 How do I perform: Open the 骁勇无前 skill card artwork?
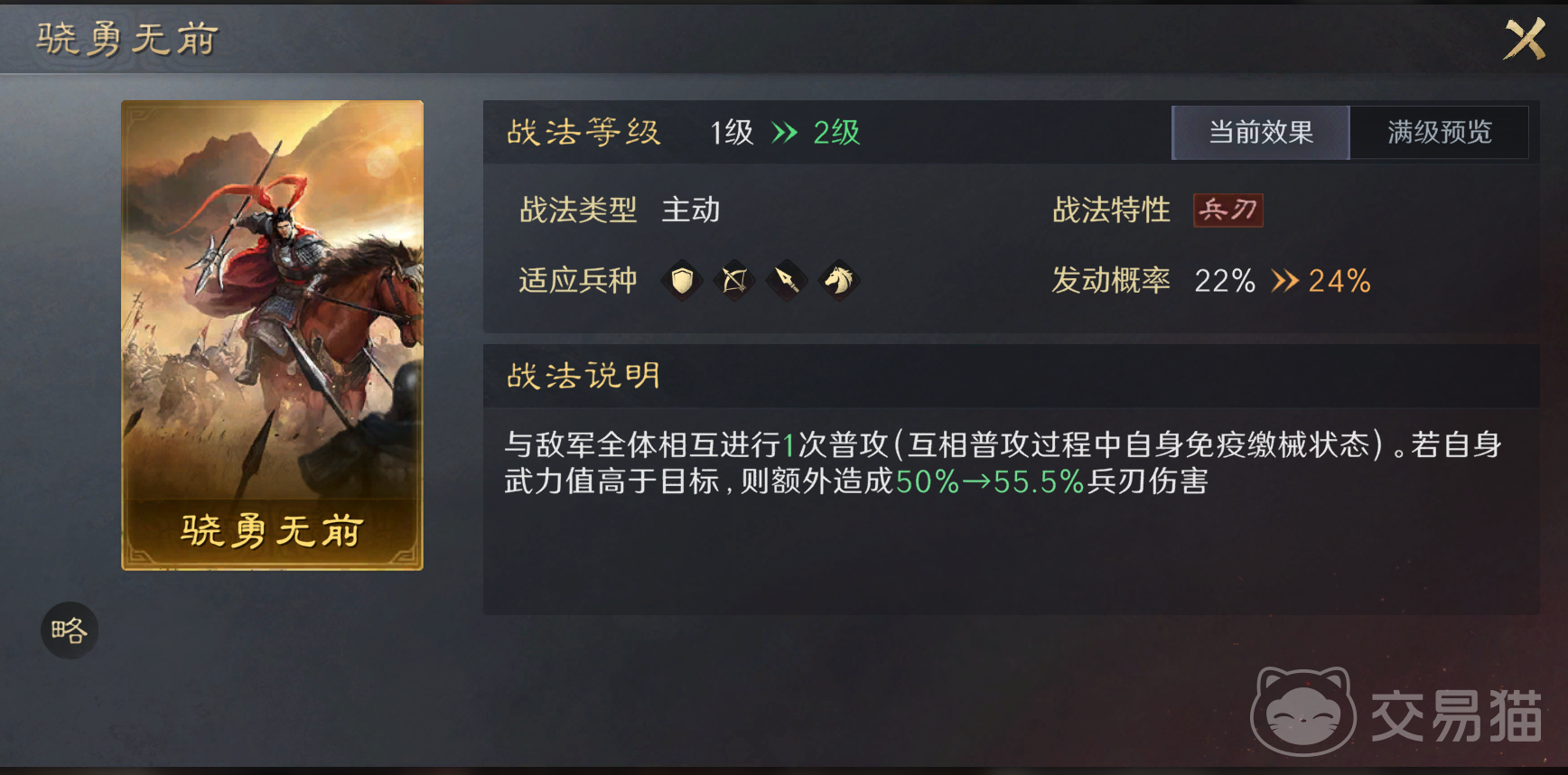pos(272,335)
